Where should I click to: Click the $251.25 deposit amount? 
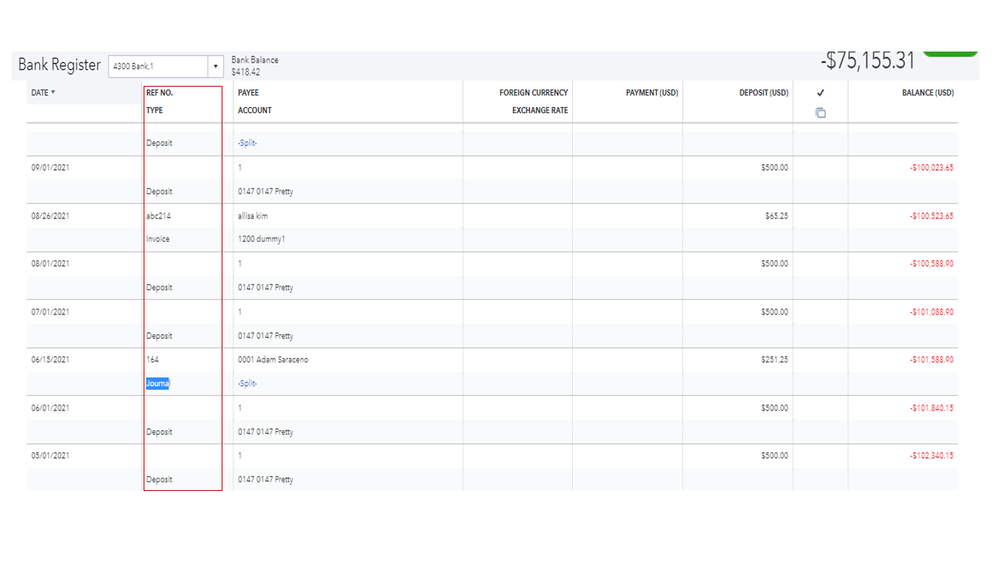773,359
